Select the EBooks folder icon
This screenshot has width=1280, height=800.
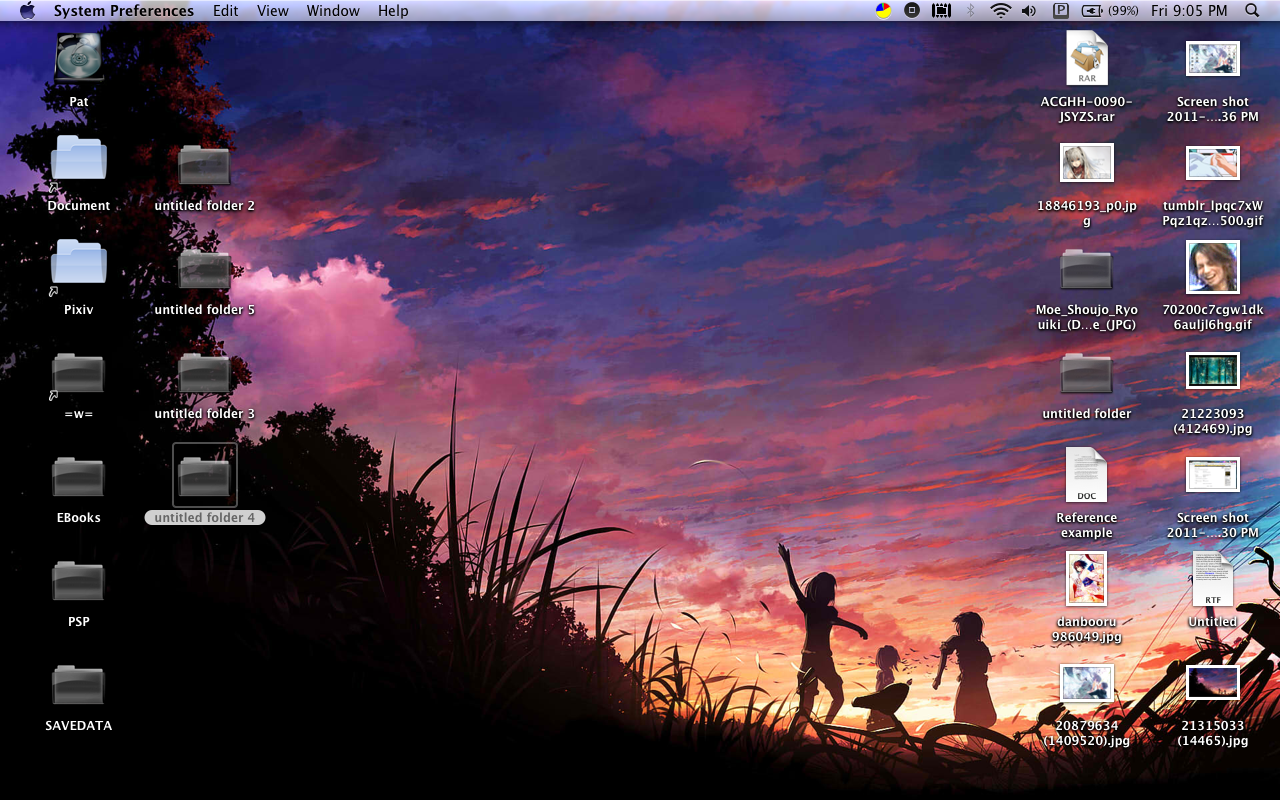(79, 476)
